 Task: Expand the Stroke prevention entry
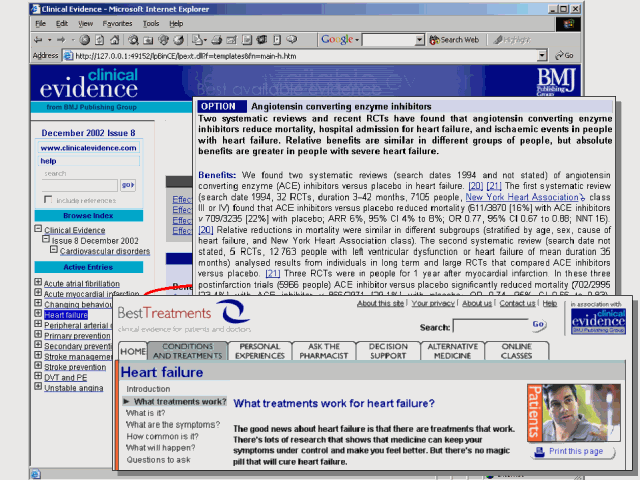(37, 367)
